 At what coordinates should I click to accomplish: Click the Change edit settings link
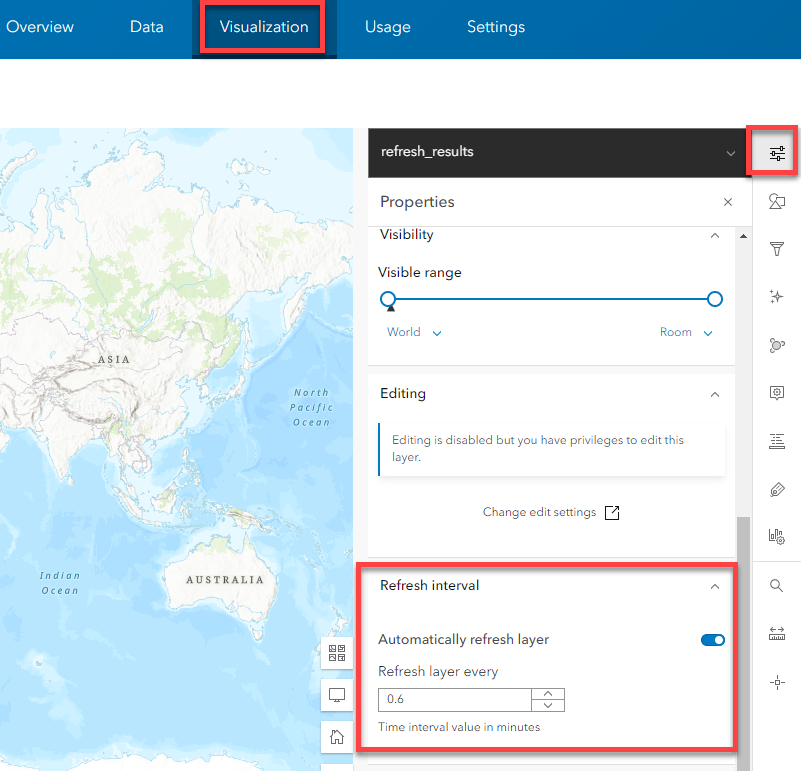(551, 512)
